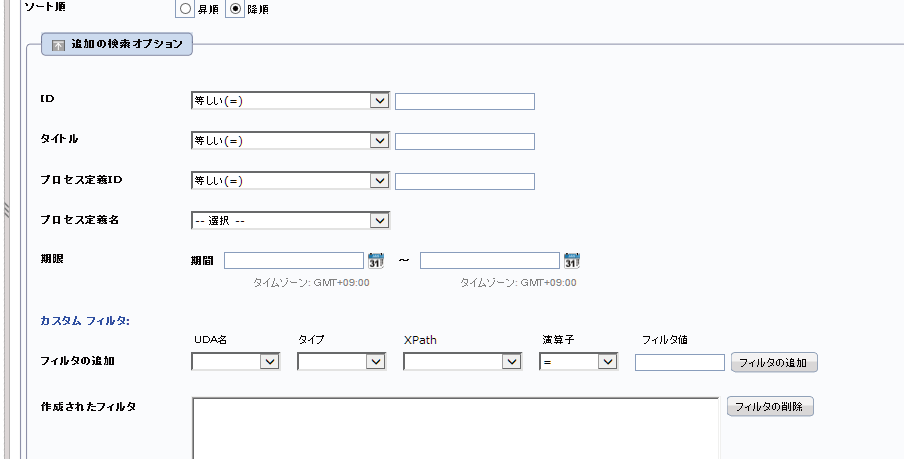904x459 pixels.
Task: Open the タイトル operator dropdown
Action: point(290,141)
